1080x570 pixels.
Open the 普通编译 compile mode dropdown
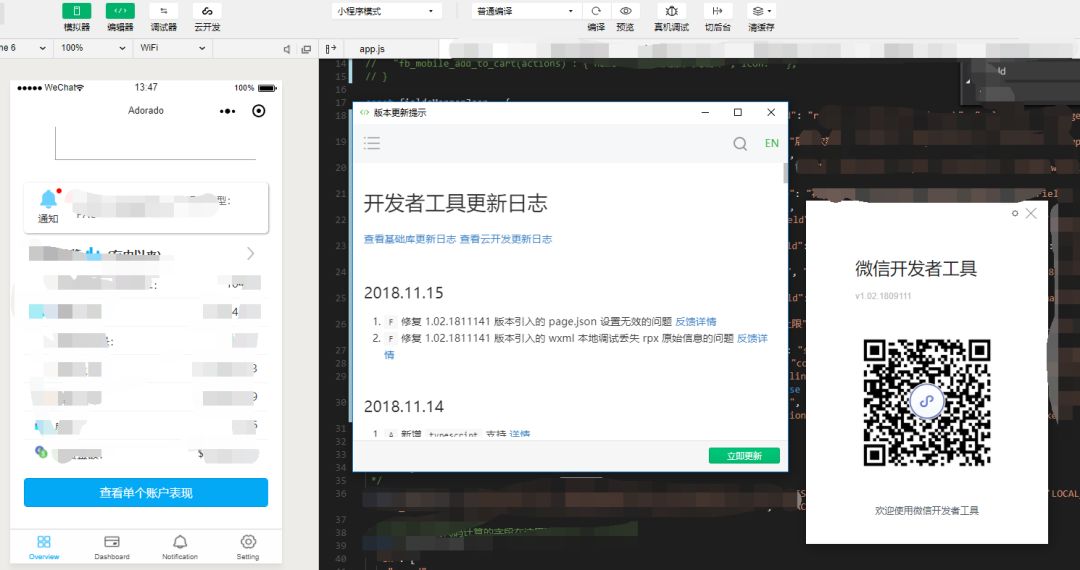[526, 11]
